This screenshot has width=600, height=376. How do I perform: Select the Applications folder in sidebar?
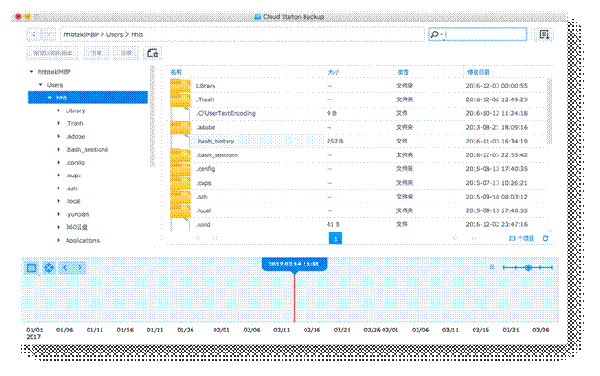click(83, 240)
